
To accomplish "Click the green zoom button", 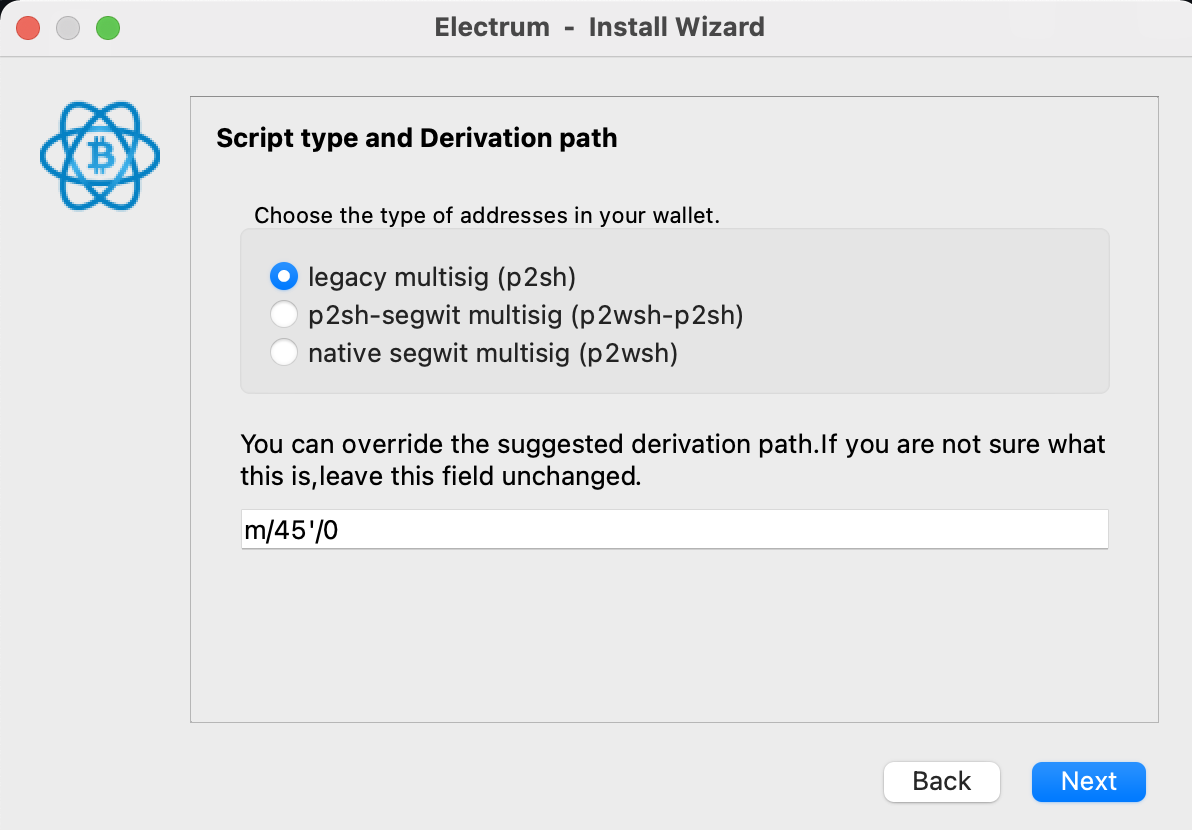I will pyautogui.click(x=107, y=27).
